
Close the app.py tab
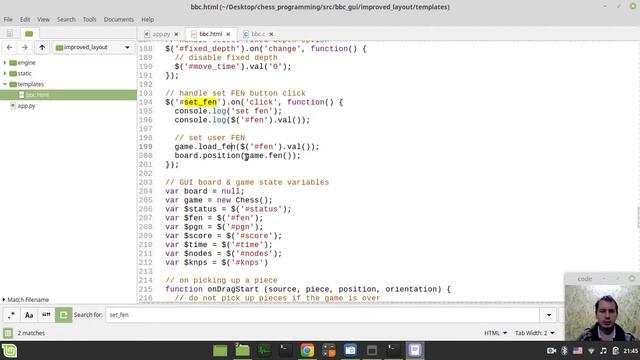[176, 34]
